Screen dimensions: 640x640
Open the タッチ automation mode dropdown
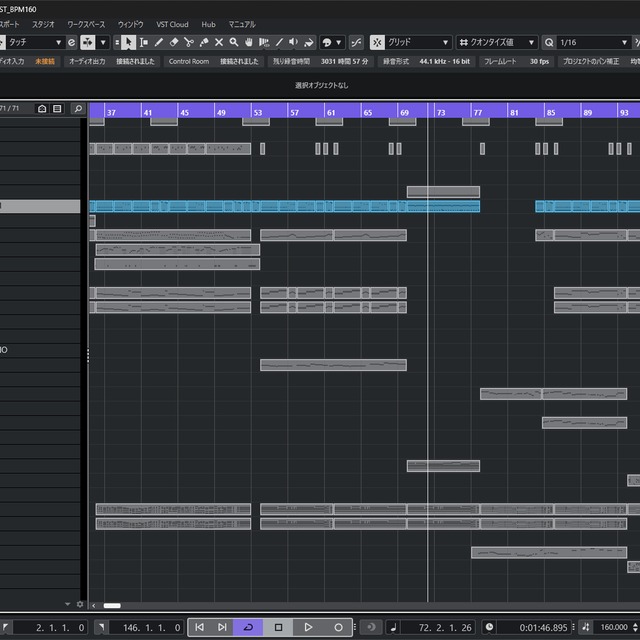(x=34, y=43)
